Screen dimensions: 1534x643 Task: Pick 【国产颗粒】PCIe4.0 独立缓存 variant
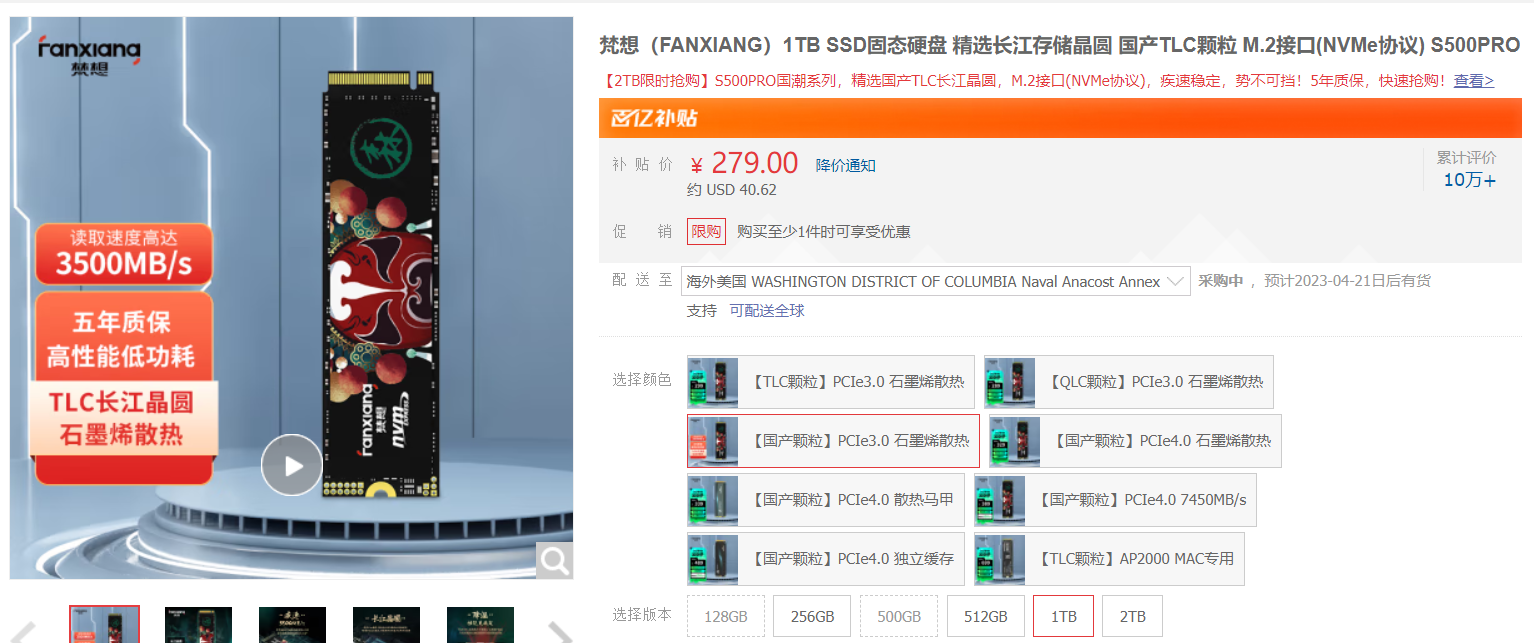pyautogui.click(x=826, y=559)
